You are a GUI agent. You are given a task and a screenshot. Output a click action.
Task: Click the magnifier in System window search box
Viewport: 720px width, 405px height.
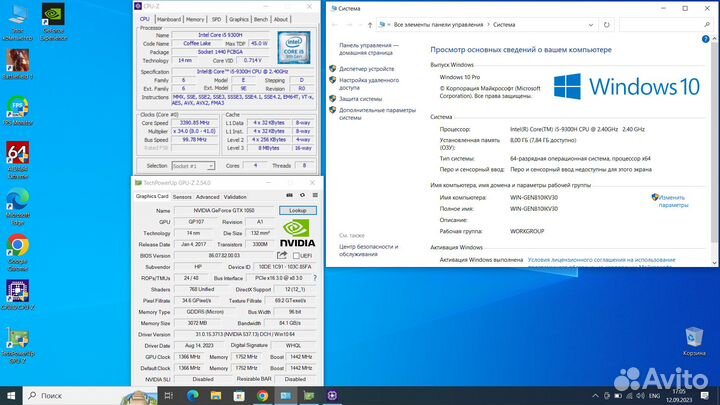pyautogui.click(x=707, y=25)
